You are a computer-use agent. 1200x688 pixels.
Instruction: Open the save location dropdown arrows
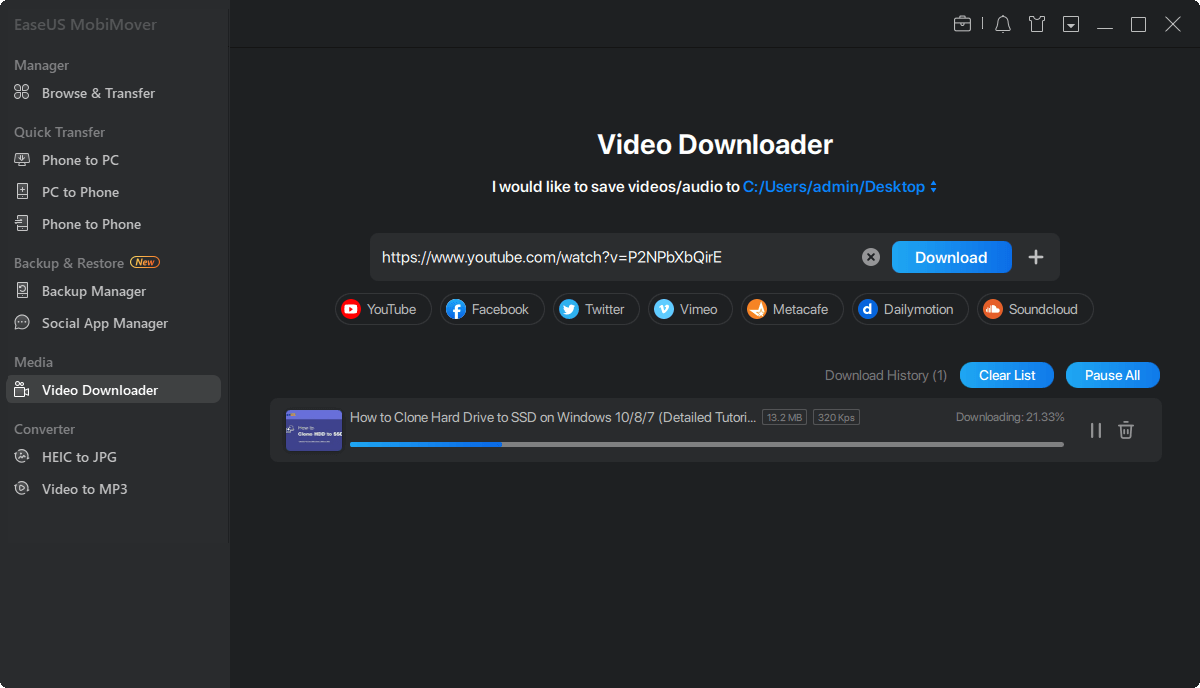[x=933, y=187]
